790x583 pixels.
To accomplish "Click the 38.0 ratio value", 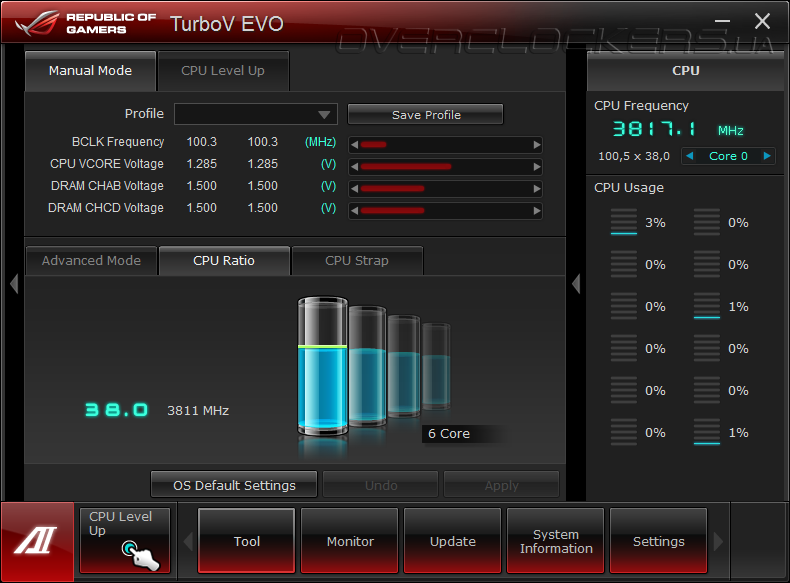I will [x=117, y=410].
